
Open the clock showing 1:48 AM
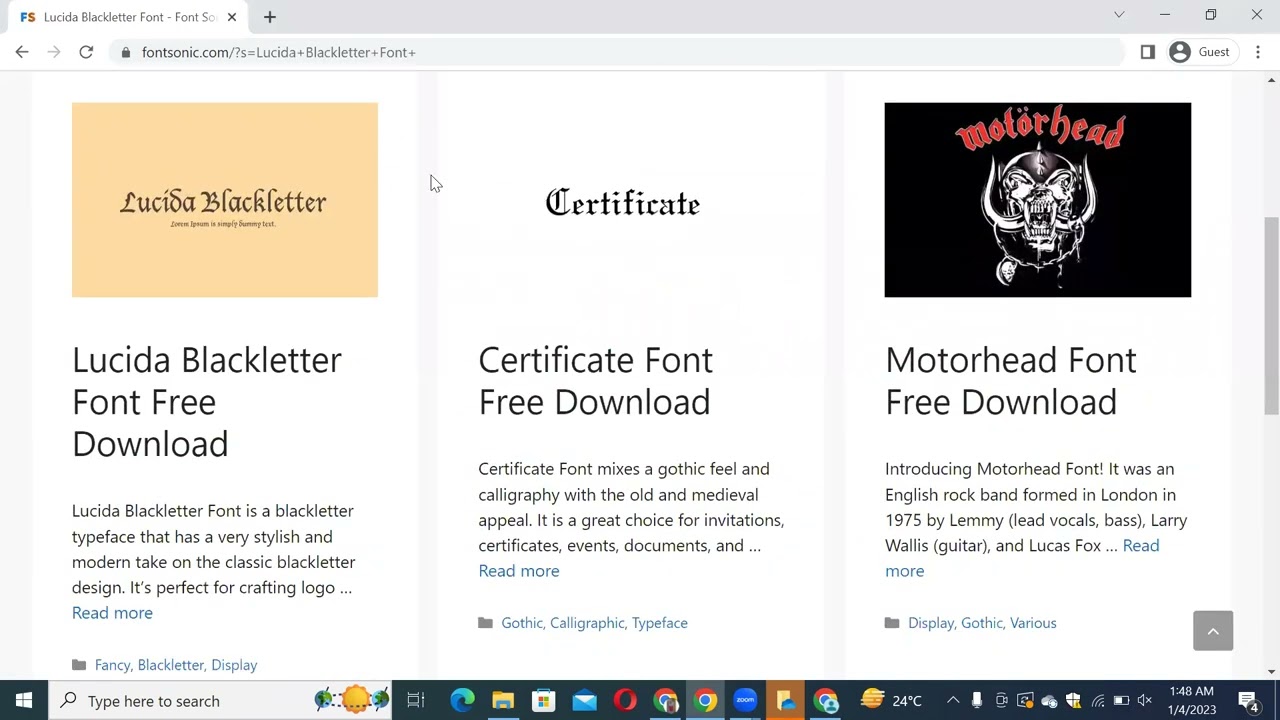click(1191, 700)
